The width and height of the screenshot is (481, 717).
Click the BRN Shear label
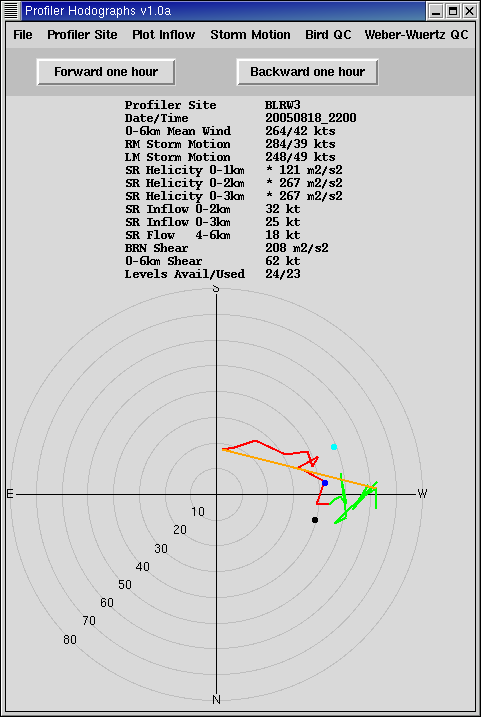[156, 248]
